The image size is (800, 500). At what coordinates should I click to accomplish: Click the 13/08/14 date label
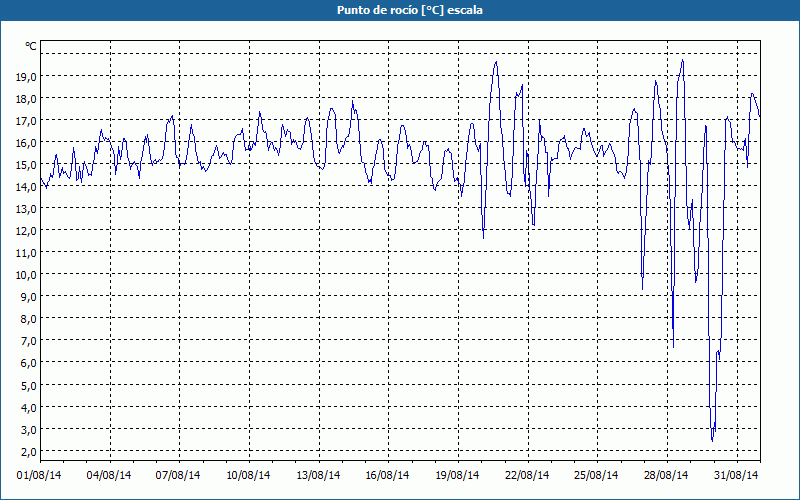pyautogui.click(x=318, y=475)
